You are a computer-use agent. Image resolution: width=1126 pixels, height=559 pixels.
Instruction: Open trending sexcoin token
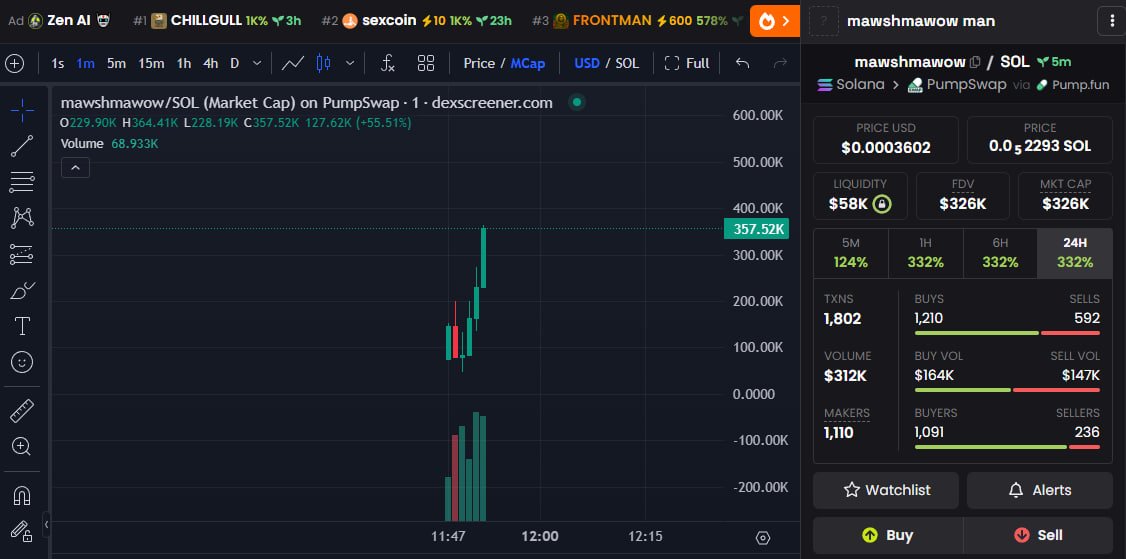[417, 21]
